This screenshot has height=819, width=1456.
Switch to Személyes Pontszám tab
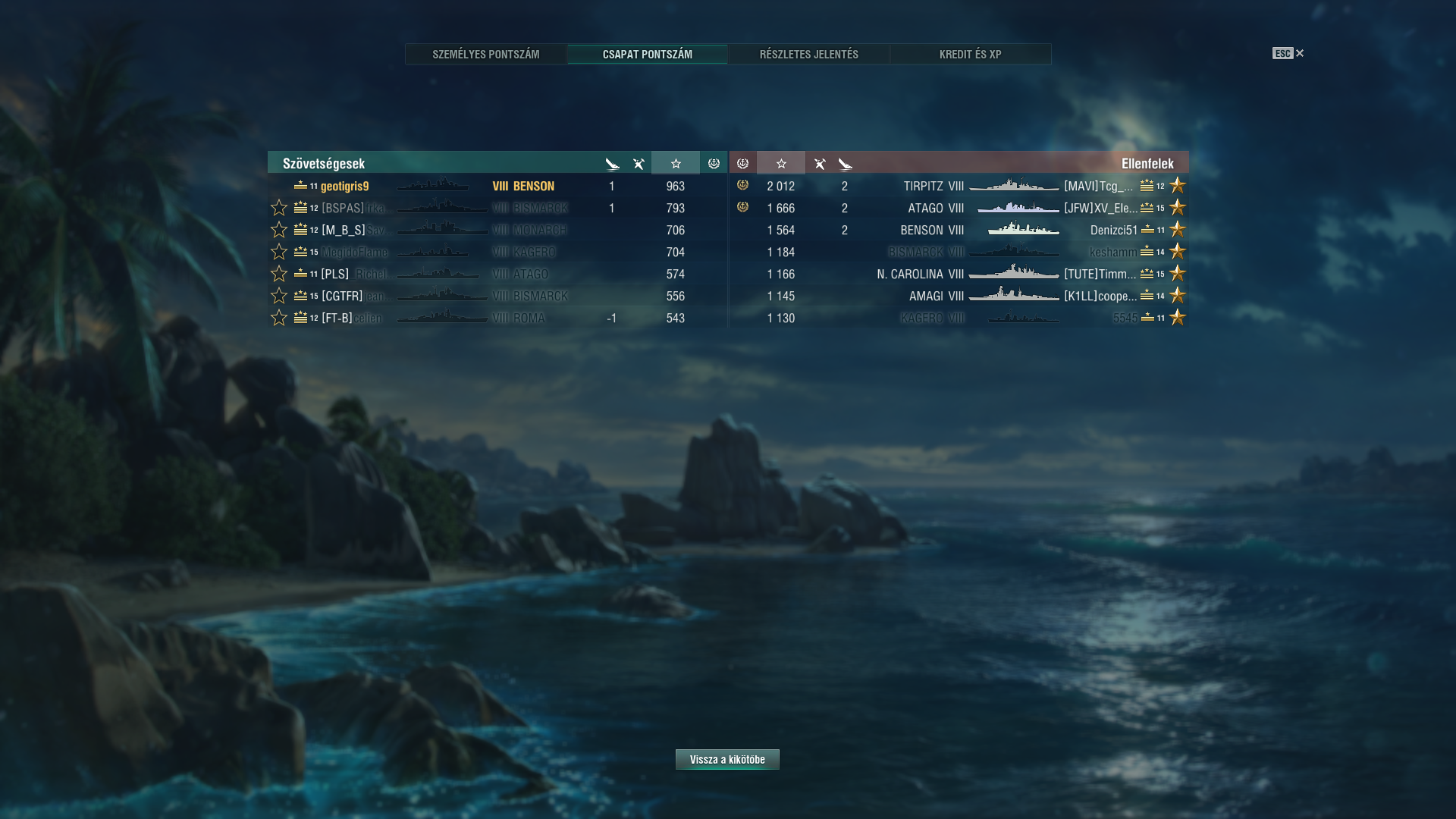click(x=486, y=54)
